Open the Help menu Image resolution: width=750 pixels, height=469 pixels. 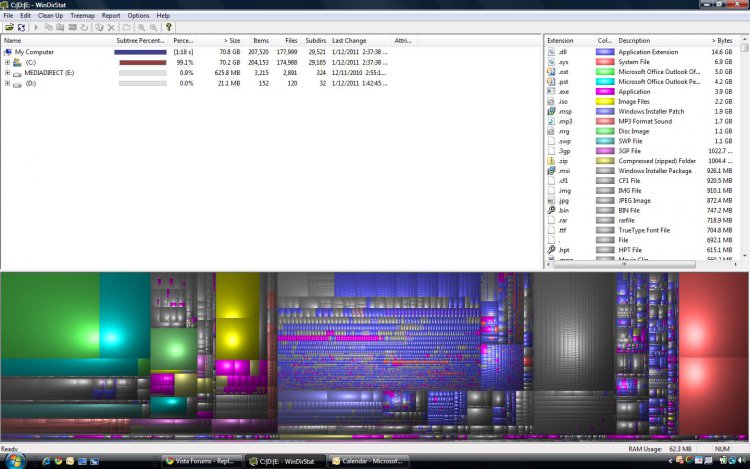[x=163, y=16]
